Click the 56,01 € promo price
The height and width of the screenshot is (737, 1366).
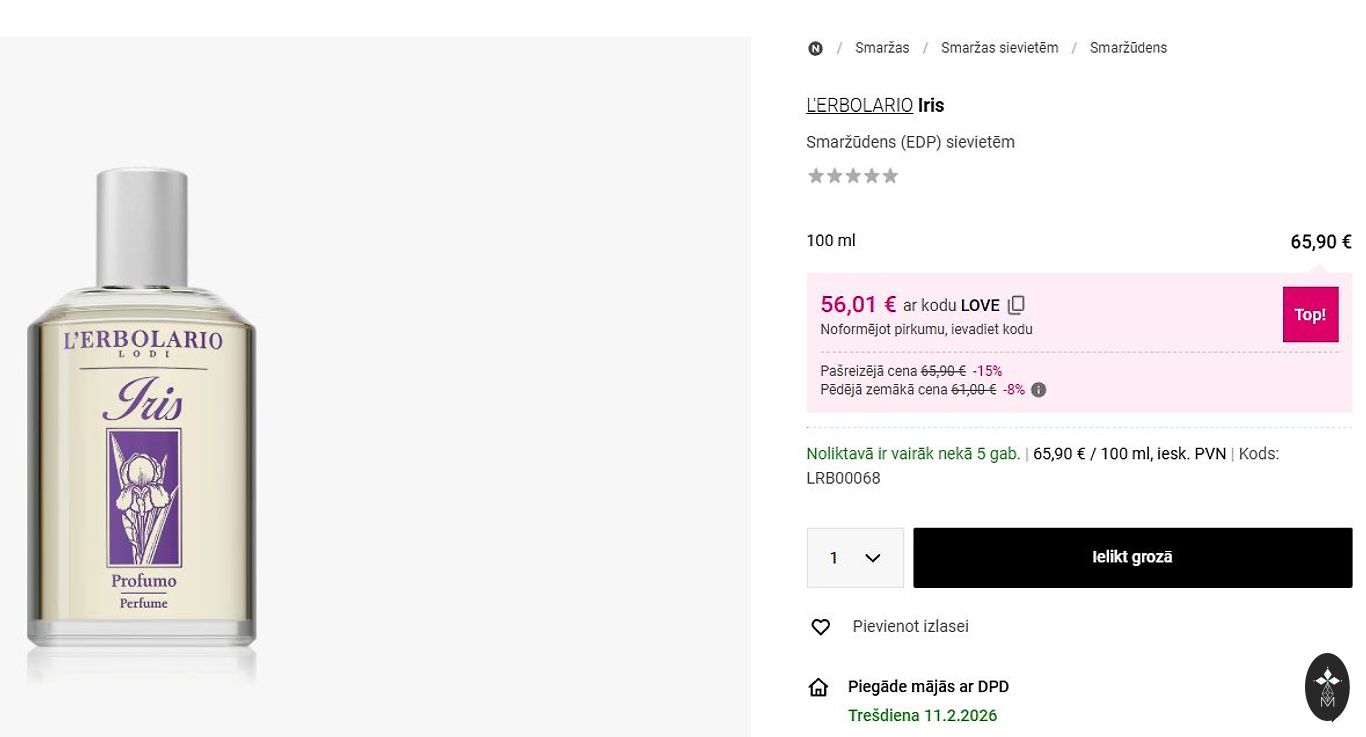pos(858,304)
